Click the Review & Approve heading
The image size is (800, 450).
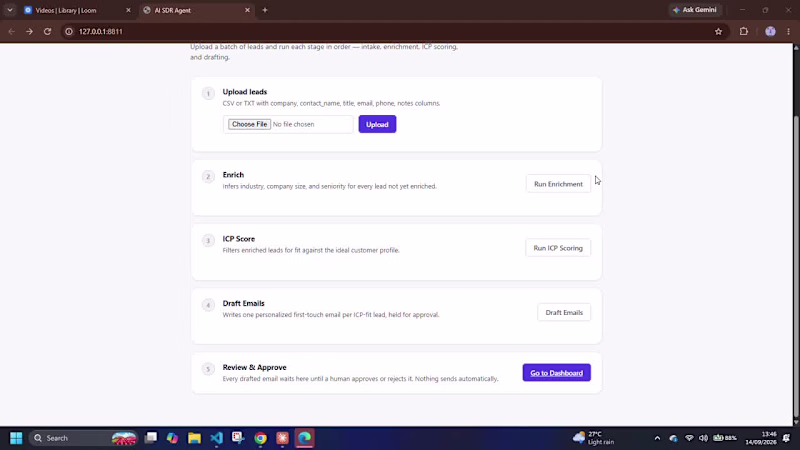(254, 367)
